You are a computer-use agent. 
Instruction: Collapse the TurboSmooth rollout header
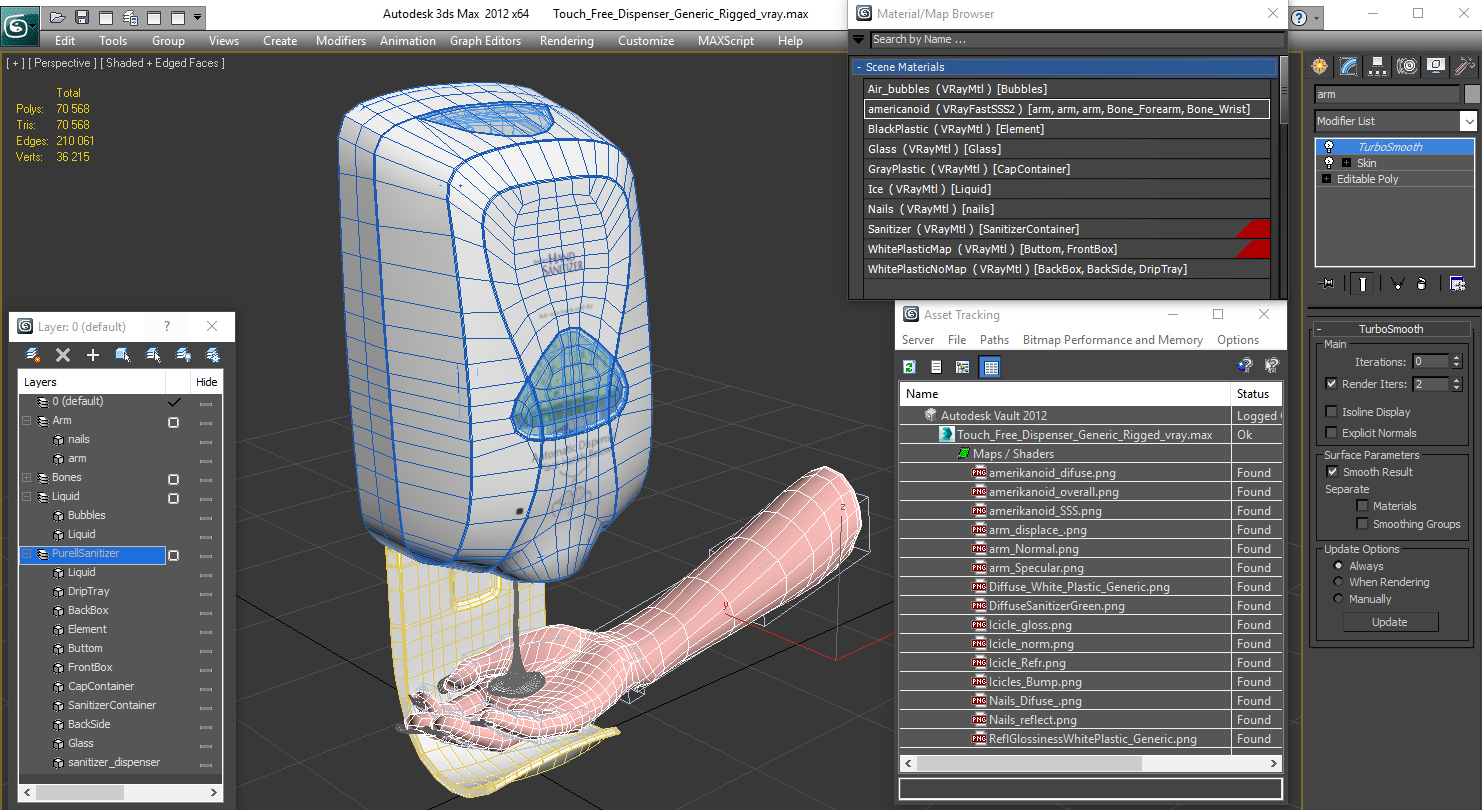tap(1390, 329)
